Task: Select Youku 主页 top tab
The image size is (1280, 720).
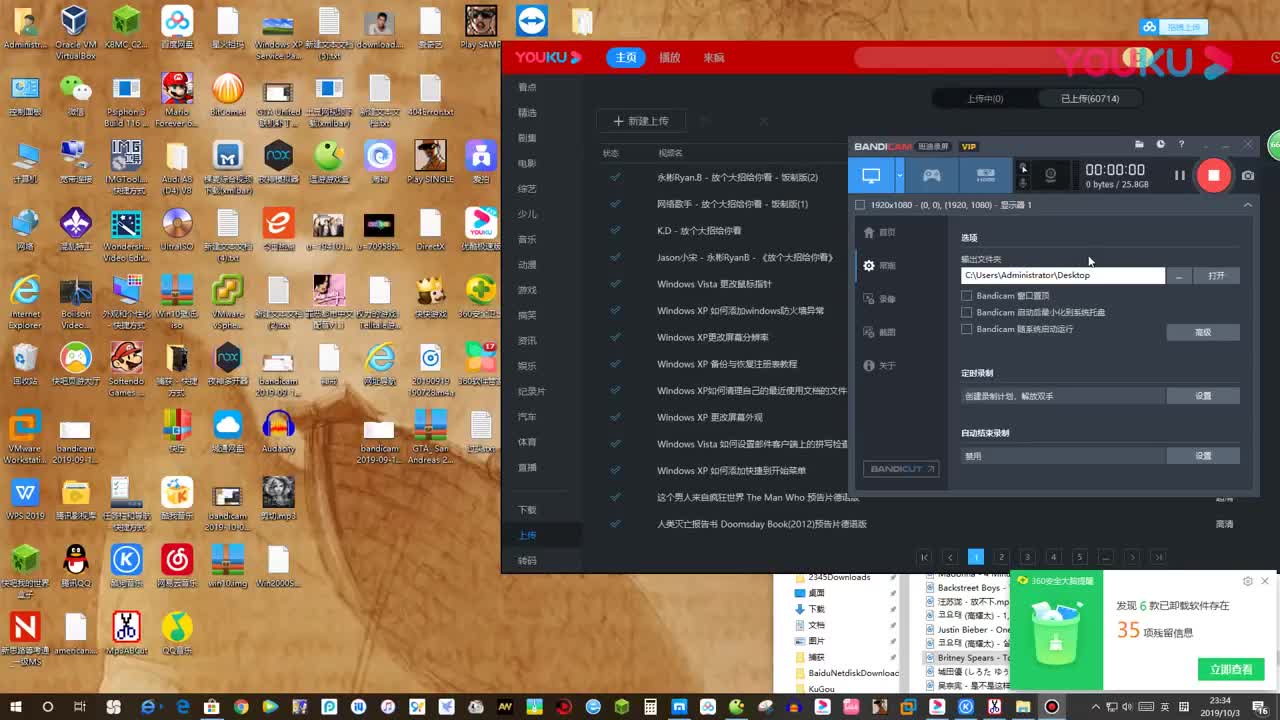Action: click(x=626, y=58)
